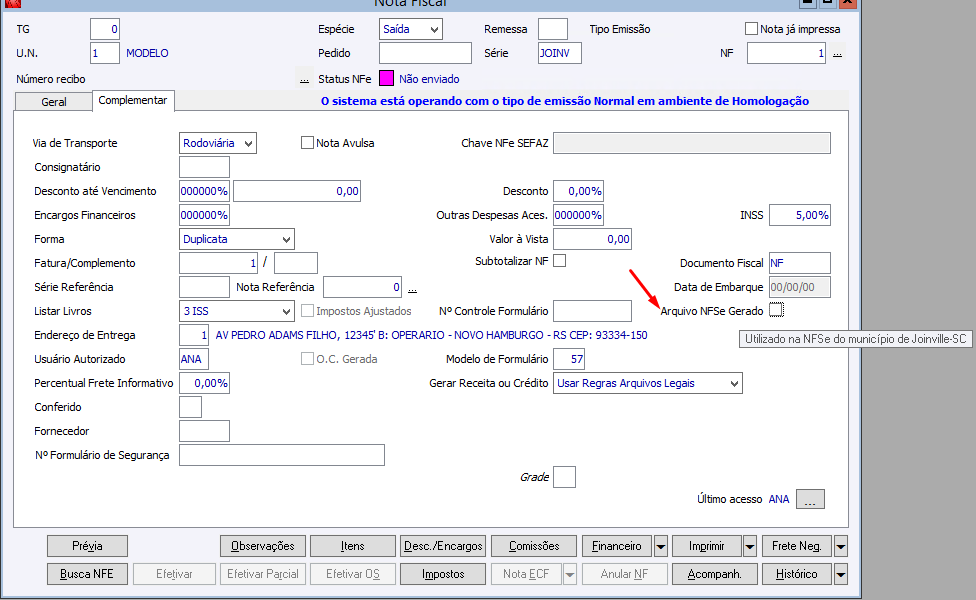Image resolution: width=976 pixels, height=600 pixels.
Task: Click the Pedido input field
Action: (425, 53)
